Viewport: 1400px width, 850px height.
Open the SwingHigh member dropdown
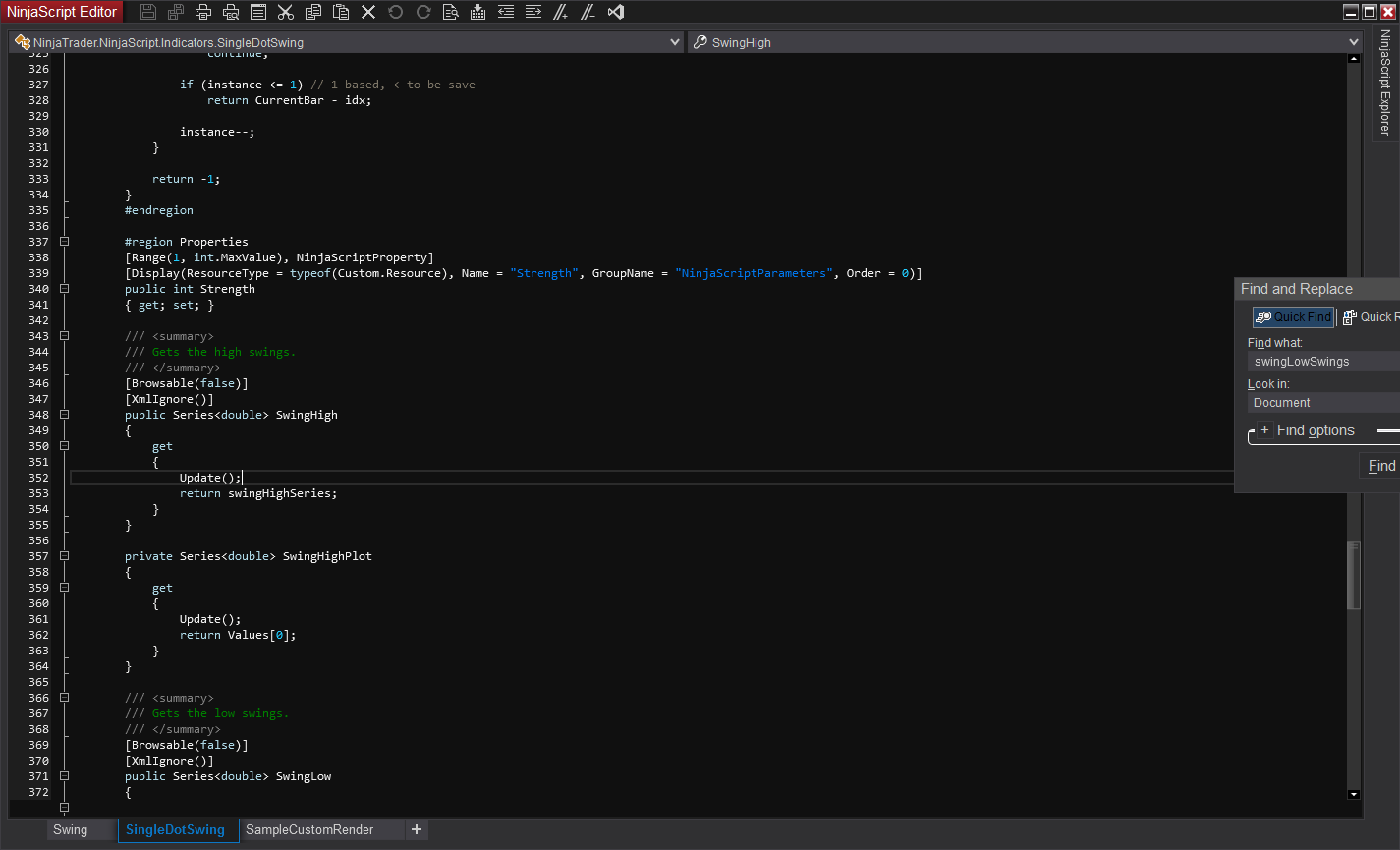(x=1354, y=42)
